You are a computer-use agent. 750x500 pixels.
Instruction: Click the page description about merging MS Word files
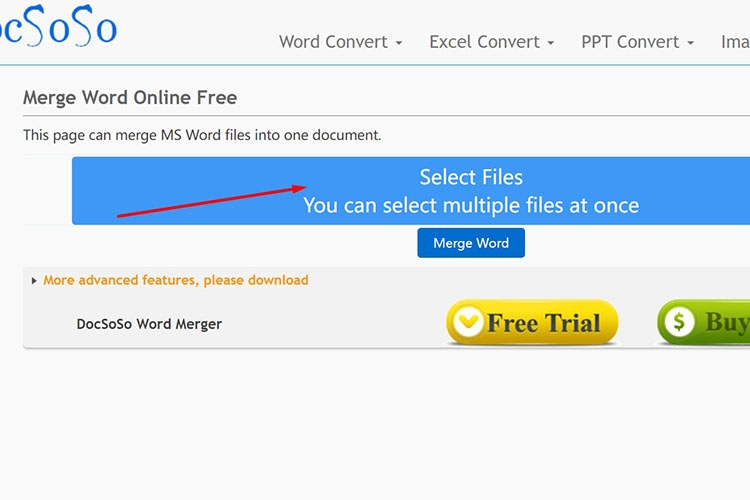tap(202, 135)
